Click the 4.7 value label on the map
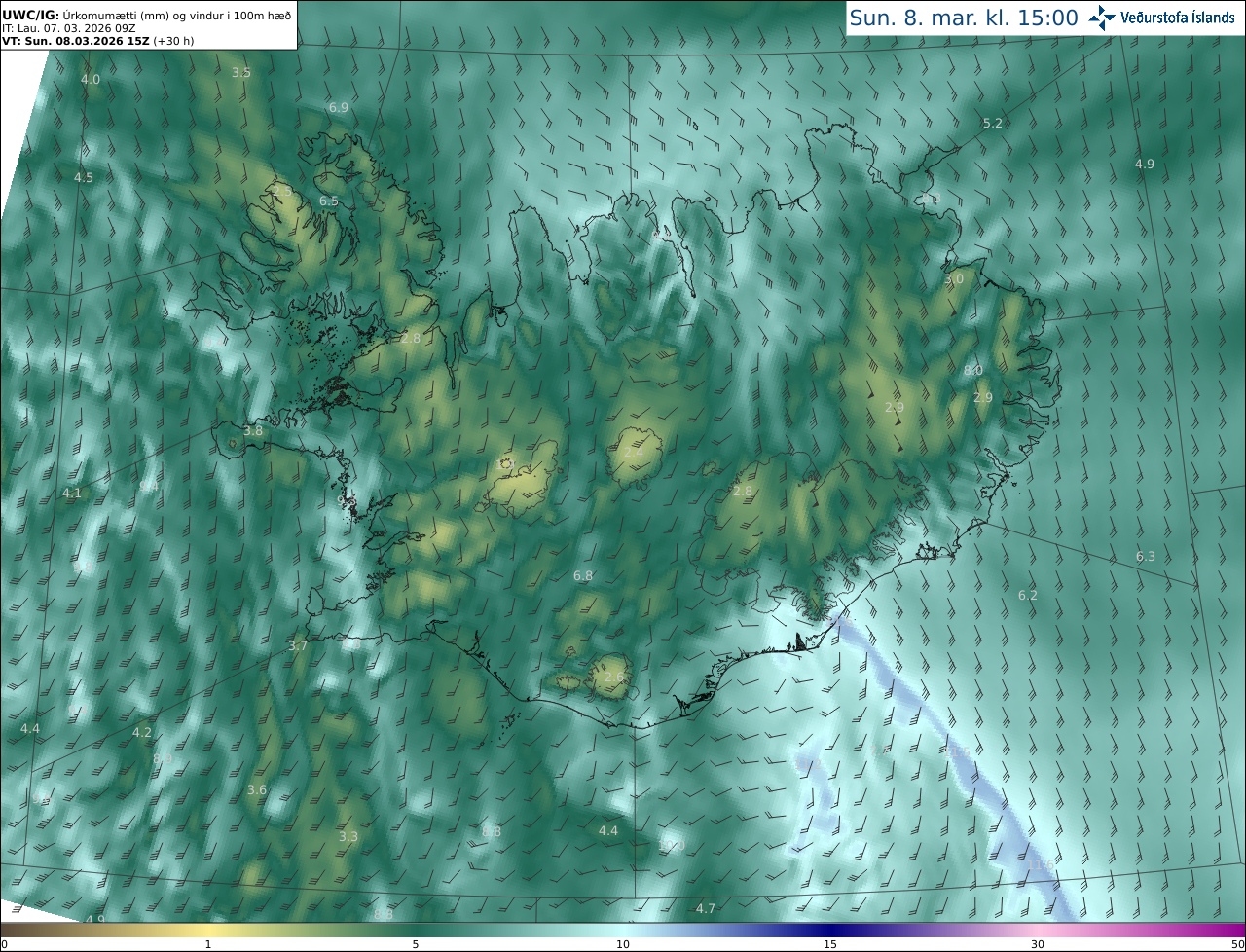 [x=706, y=908]
